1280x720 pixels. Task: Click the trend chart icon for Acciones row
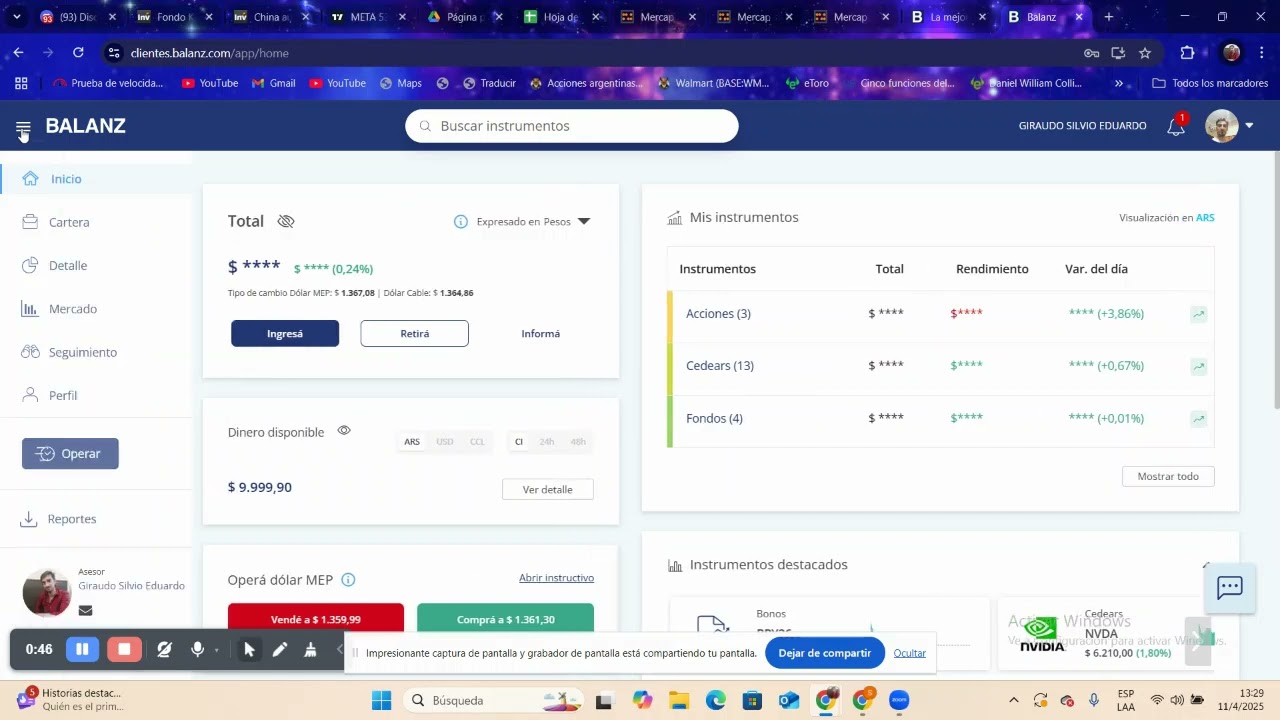1198,314
